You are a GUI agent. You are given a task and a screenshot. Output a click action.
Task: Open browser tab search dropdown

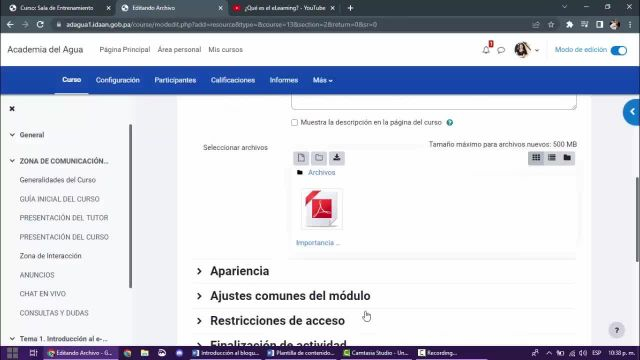pos(564,7)
